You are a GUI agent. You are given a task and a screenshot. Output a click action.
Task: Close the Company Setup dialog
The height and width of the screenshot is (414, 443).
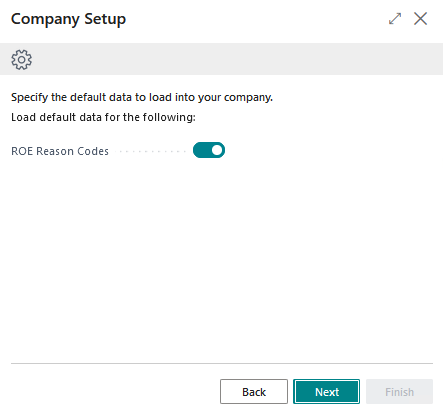tap(420, 19)
